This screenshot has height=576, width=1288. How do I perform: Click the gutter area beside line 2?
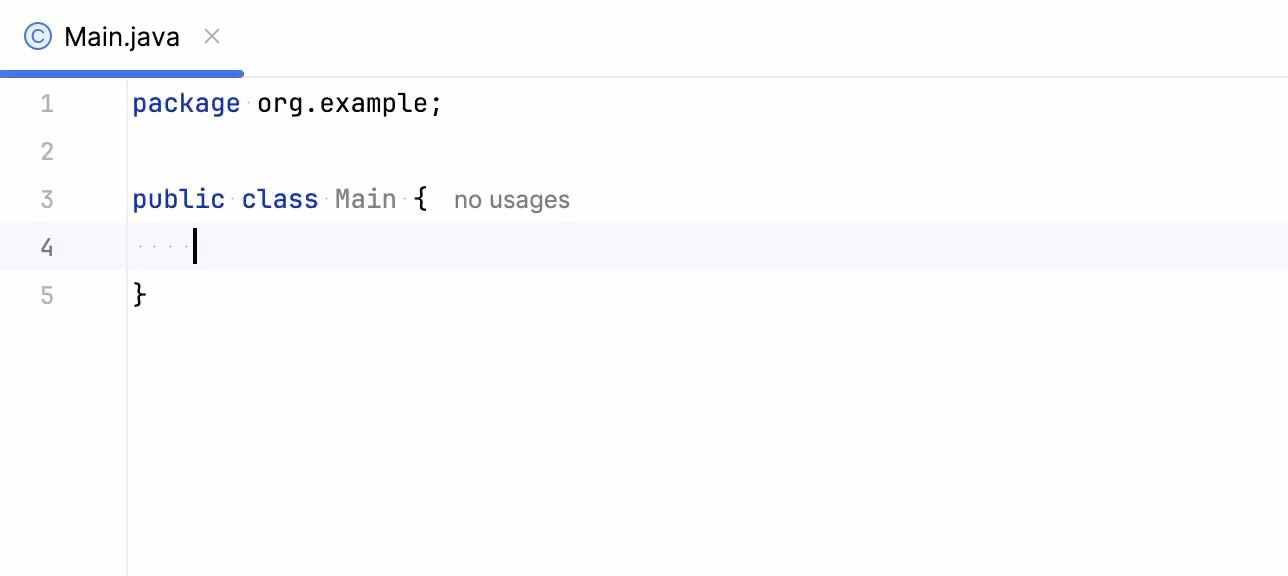[46, 151]
